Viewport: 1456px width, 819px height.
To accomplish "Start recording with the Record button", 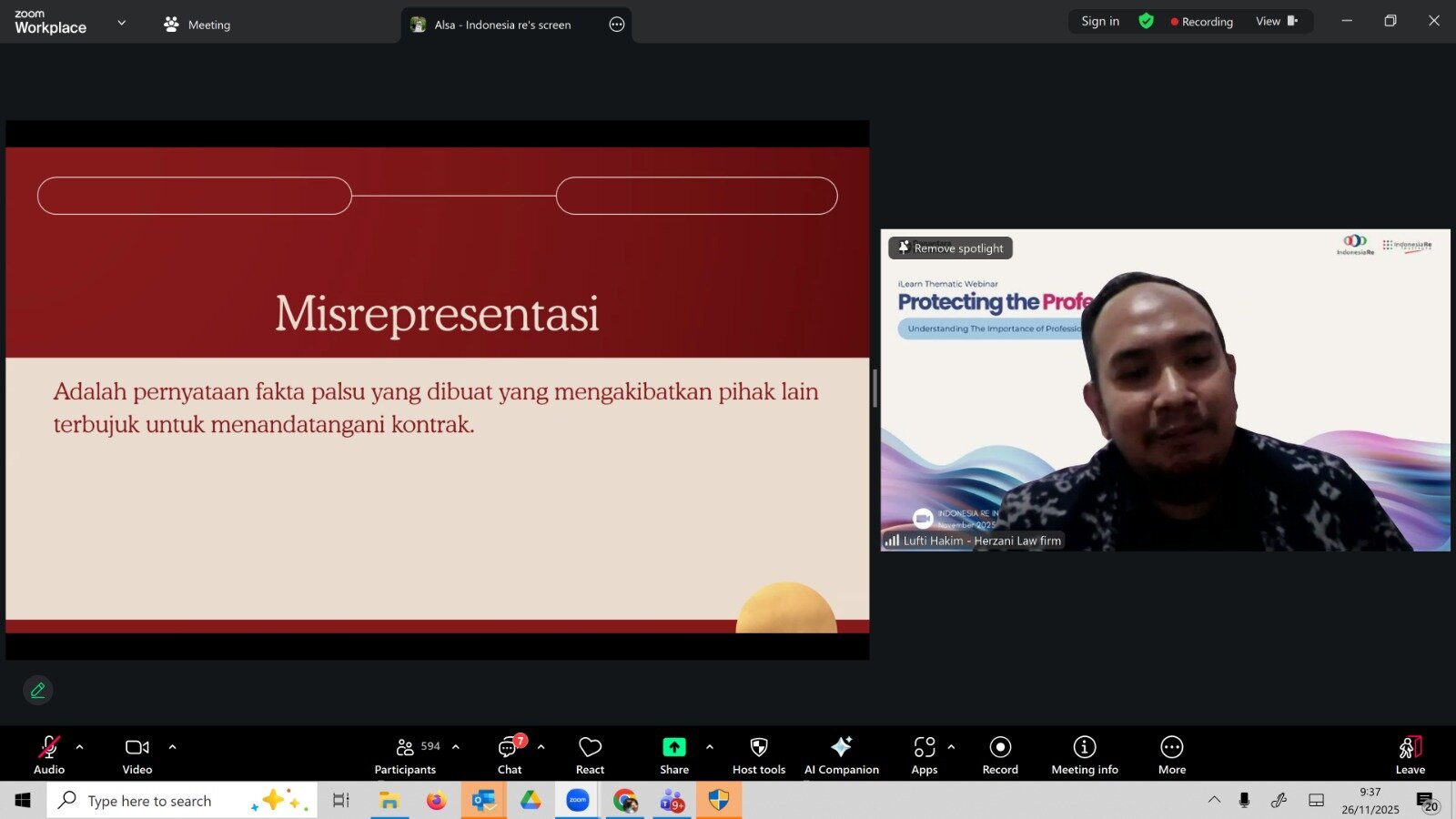I will (x=999, y=754).
